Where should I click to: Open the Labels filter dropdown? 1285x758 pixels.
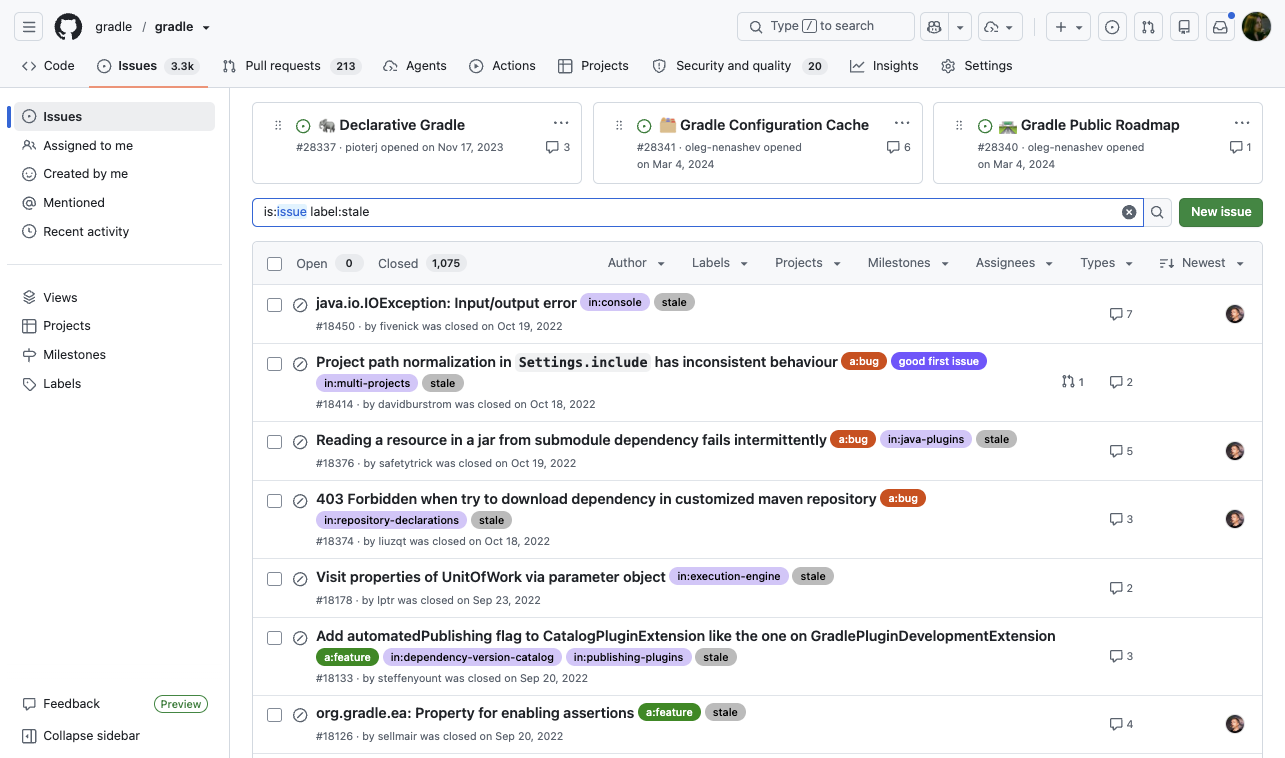point(719,263)
